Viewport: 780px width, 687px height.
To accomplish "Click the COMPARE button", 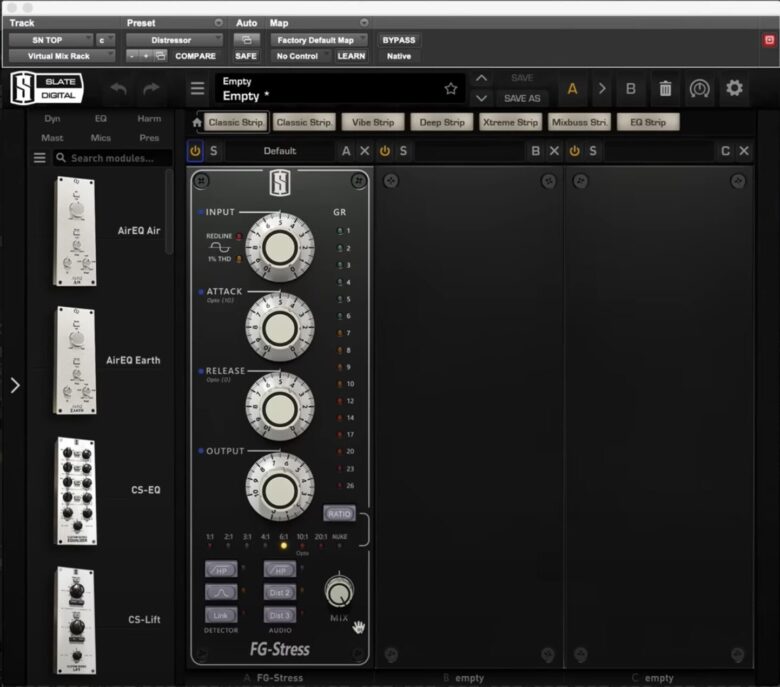I will click(195, 56).
